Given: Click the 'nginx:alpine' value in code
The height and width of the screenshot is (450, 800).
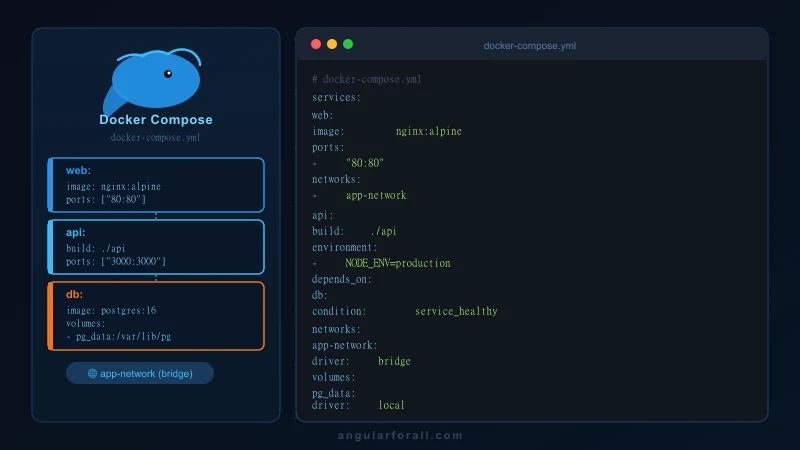Looking at the screenshot, I should pos(429,131).
